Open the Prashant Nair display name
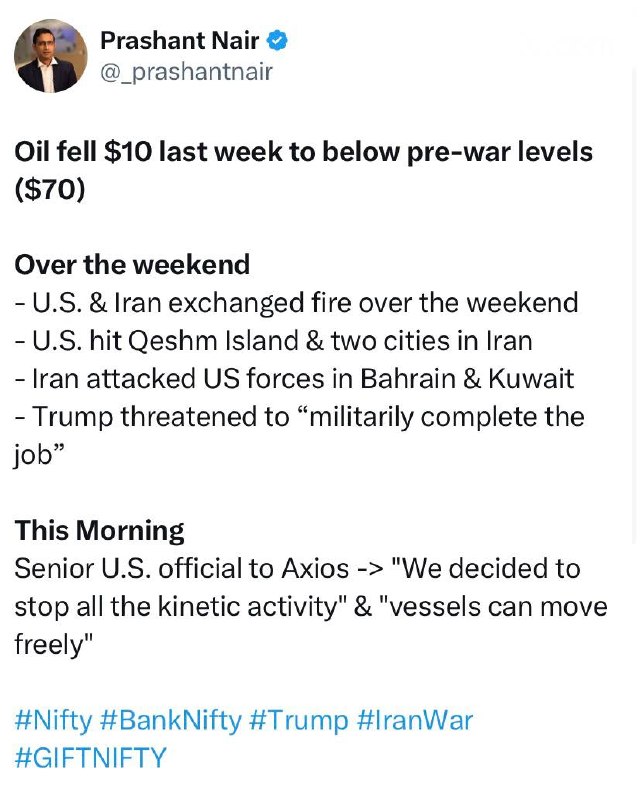Image resolution: width=641 pixels, height=800 pixels. (x=179, y=41)
